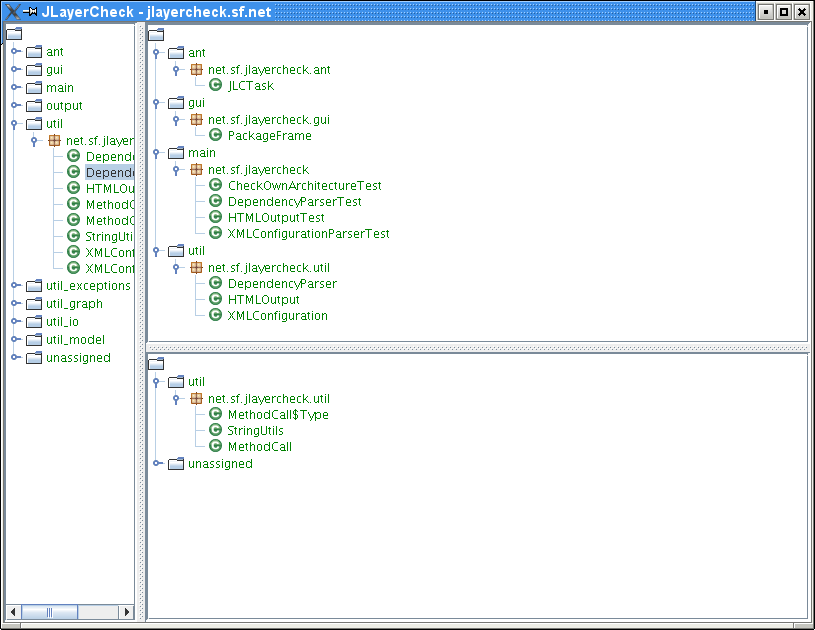This screenshot has width=815, height=630.
Task: Collapse net.sf.jlayercheck.util package in top-right panel
Action: coord(176,268)
